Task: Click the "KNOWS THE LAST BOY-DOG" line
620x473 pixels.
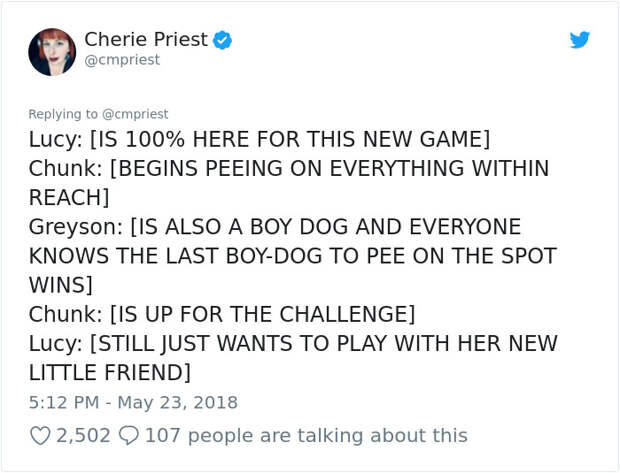Action: click(293, 256)
